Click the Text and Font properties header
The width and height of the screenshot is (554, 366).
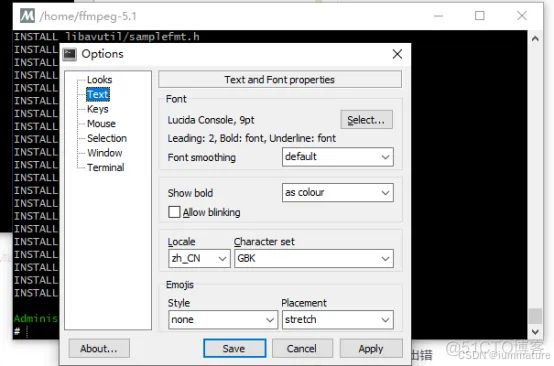280,79
